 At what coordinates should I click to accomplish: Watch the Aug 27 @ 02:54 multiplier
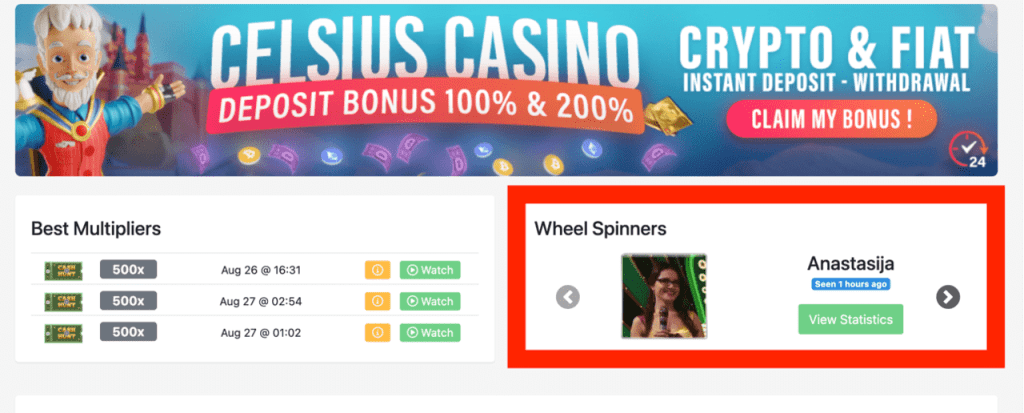point(430,301)
